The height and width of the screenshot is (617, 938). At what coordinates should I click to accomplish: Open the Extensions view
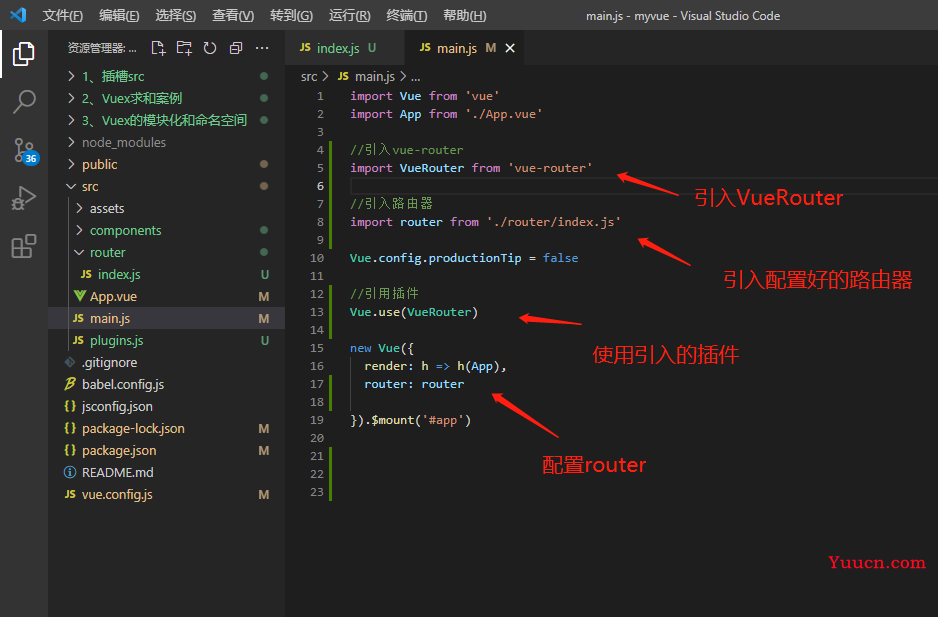[x=23, y=246]
